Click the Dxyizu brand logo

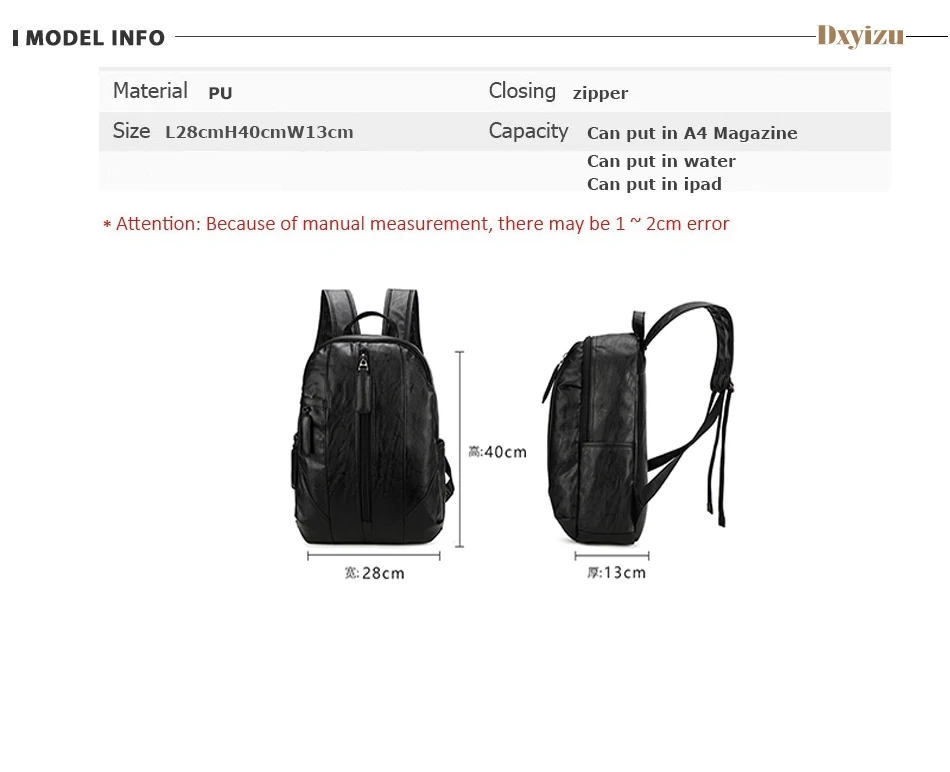[x=860, y=36]
